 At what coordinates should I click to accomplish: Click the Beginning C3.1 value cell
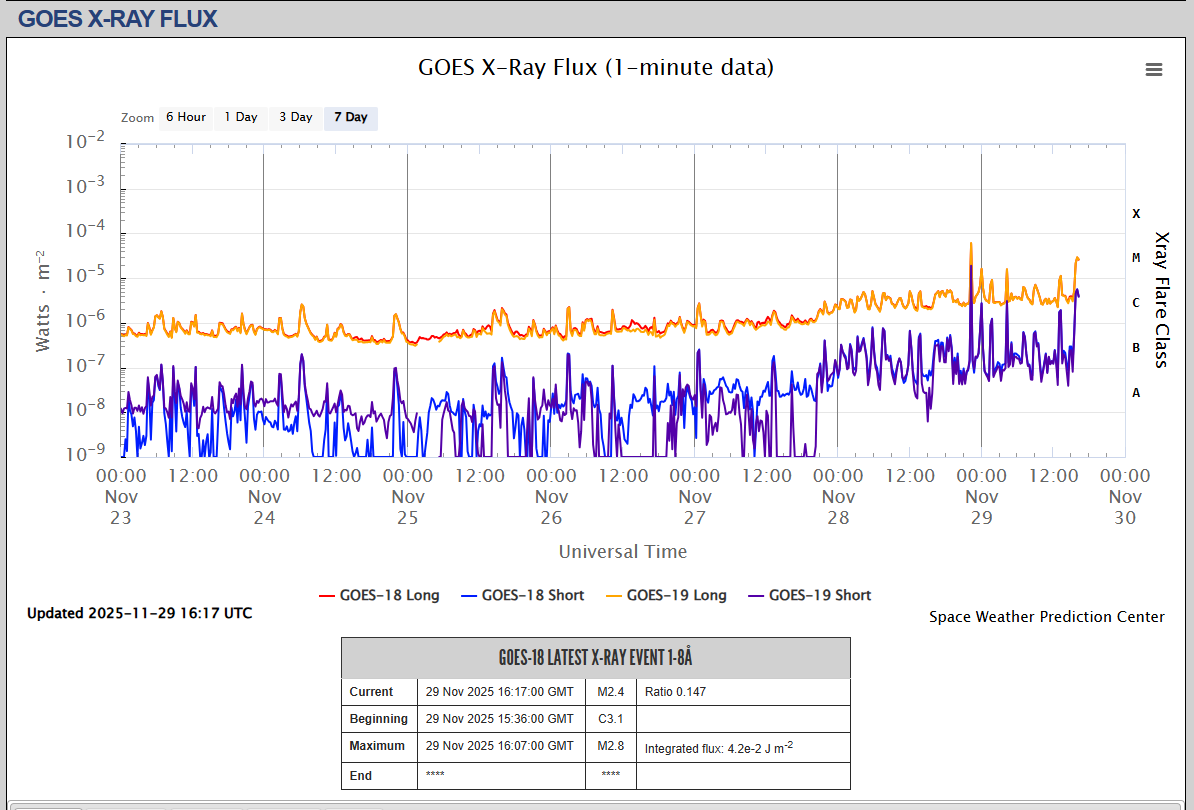[x=610, y=719]
